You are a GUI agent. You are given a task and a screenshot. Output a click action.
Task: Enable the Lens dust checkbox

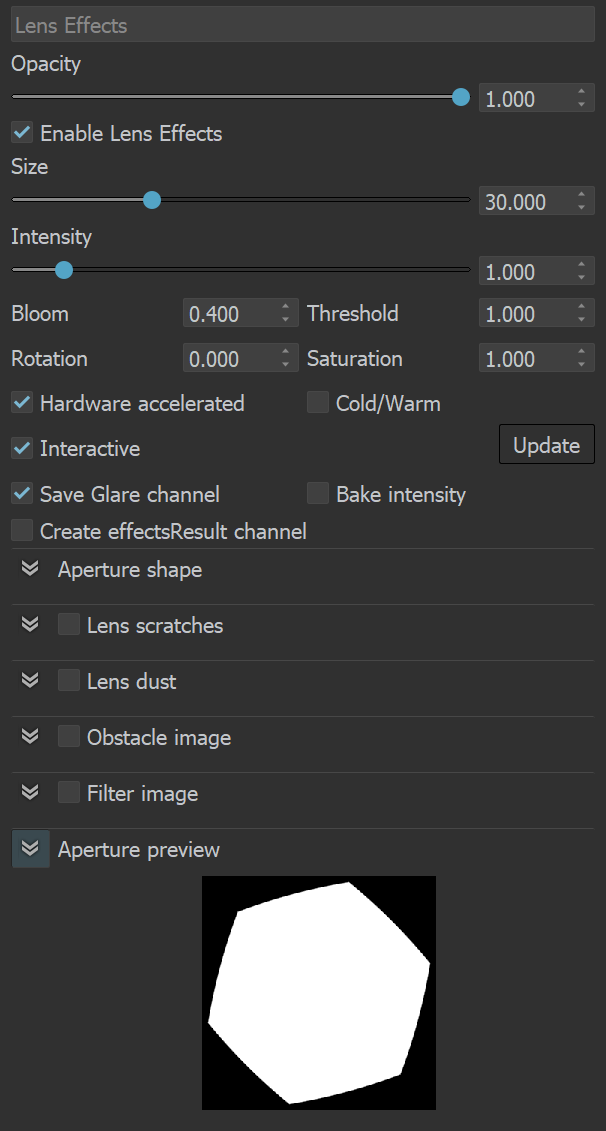coord(68,680)
